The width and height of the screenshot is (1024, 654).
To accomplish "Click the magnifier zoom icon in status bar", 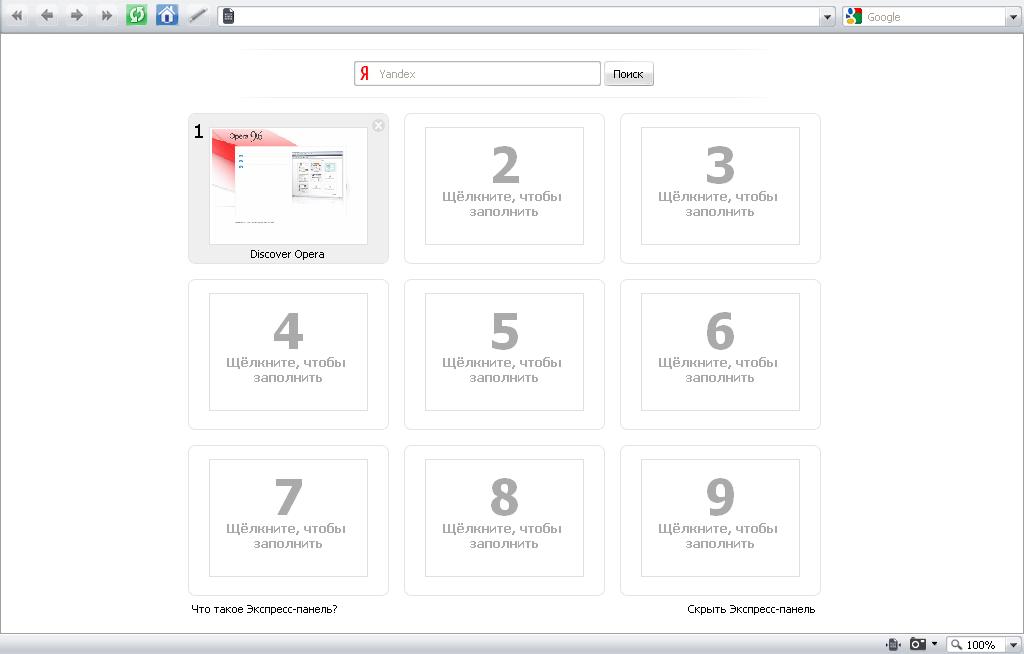I will (x=956, y=645).
